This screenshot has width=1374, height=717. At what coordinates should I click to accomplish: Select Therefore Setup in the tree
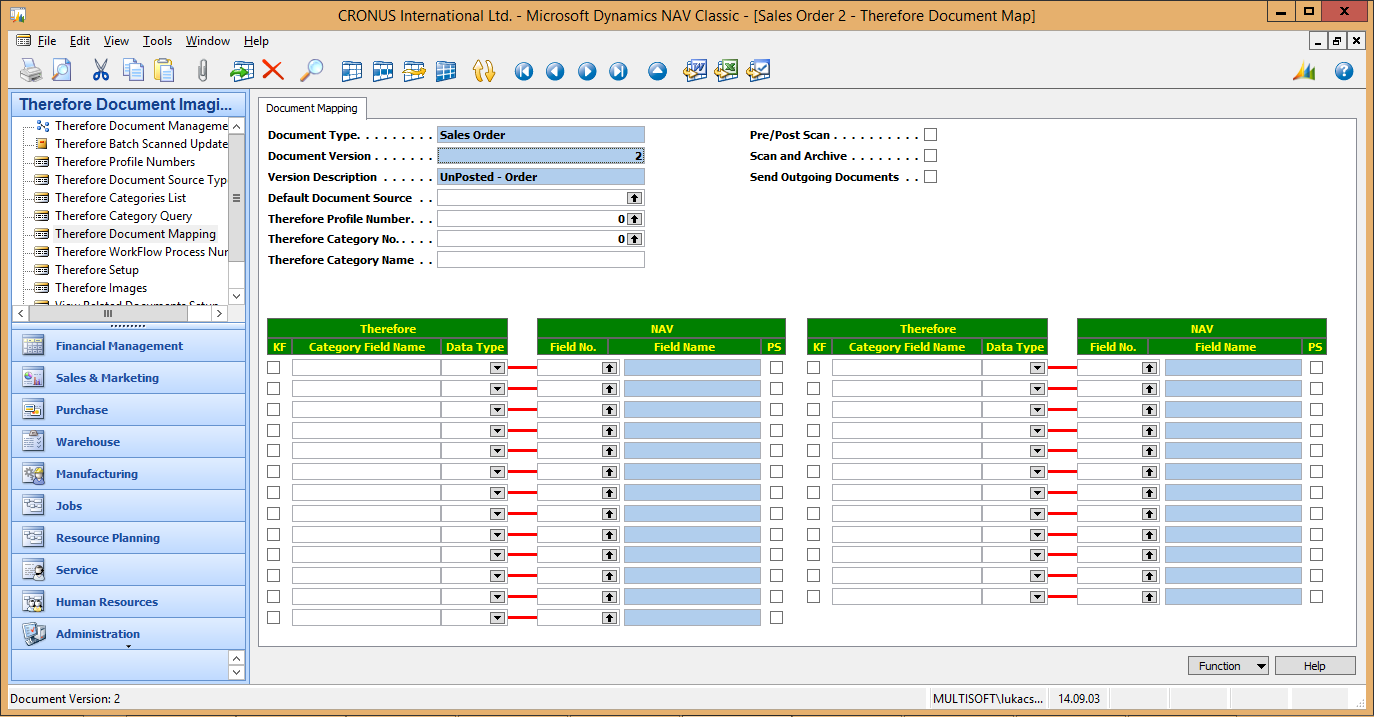97,270
